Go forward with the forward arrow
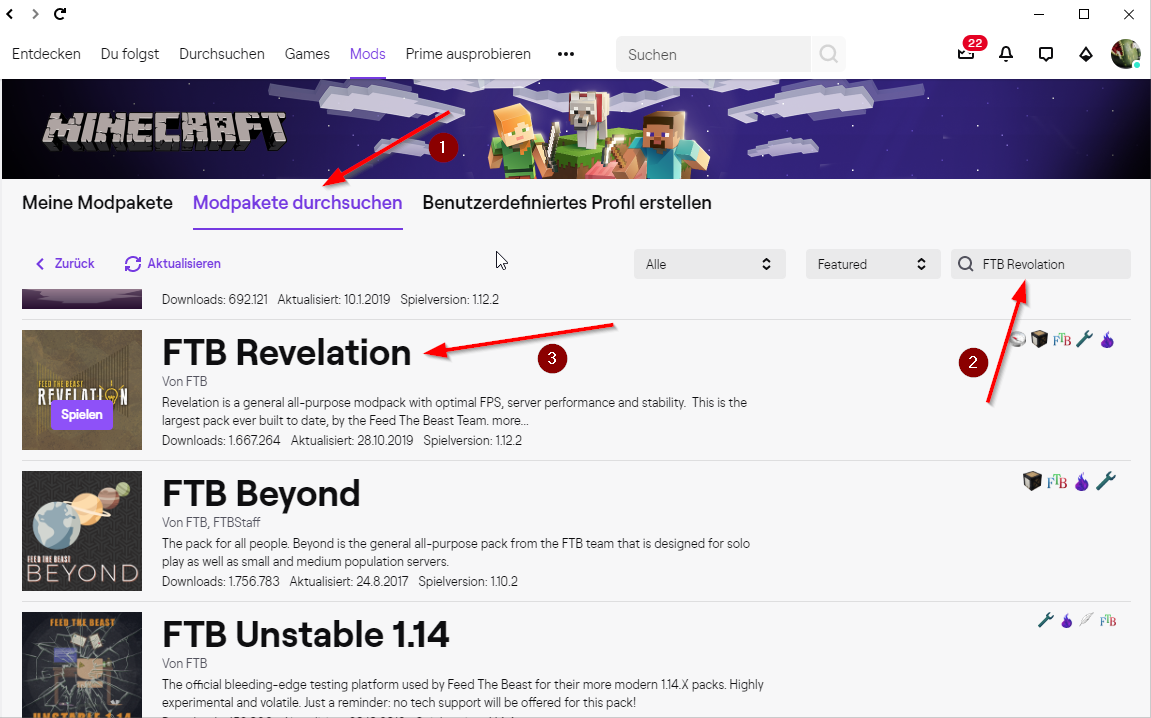 (35, 13)
